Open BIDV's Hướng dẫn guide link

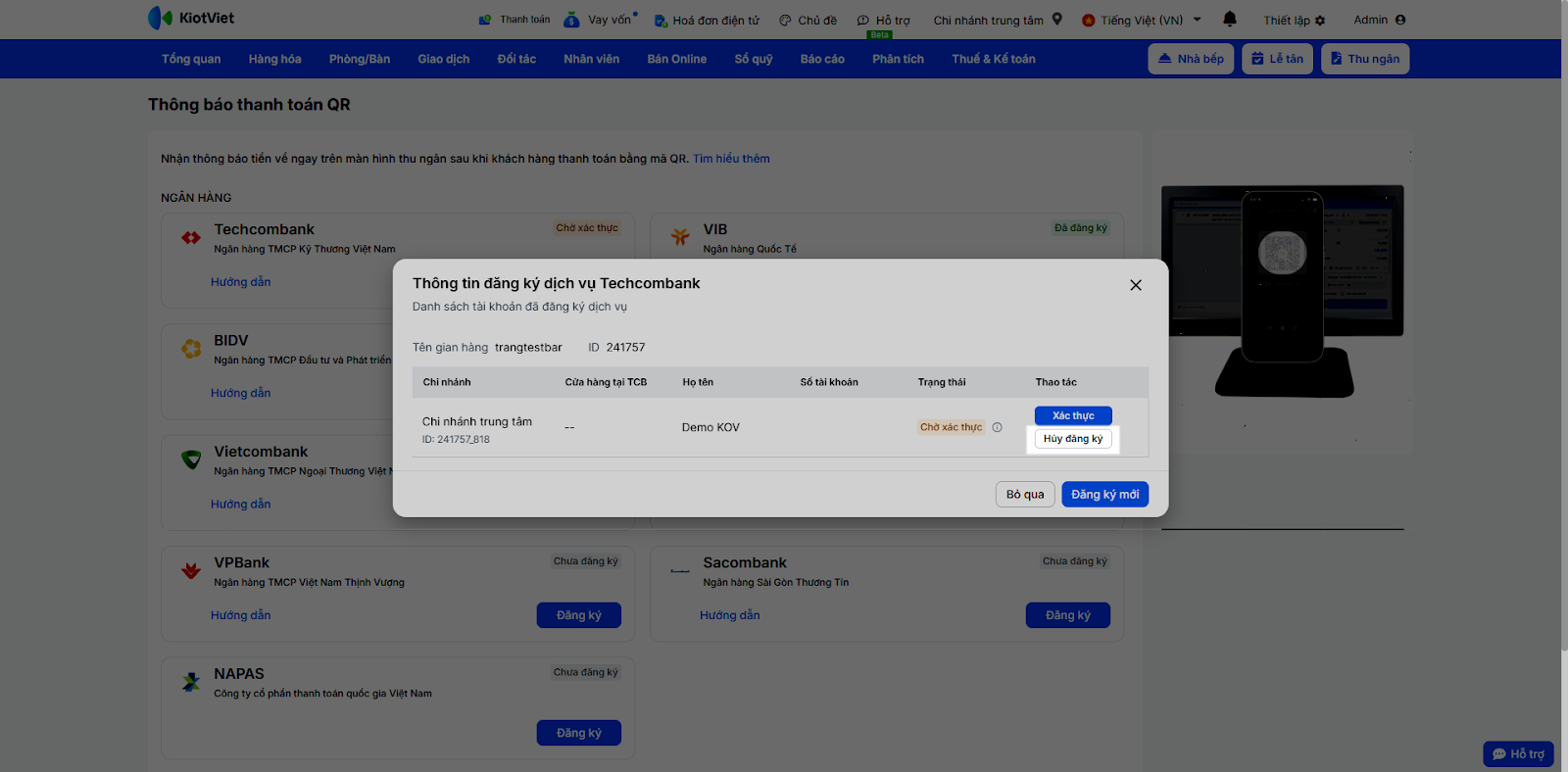tap(241, 393)
